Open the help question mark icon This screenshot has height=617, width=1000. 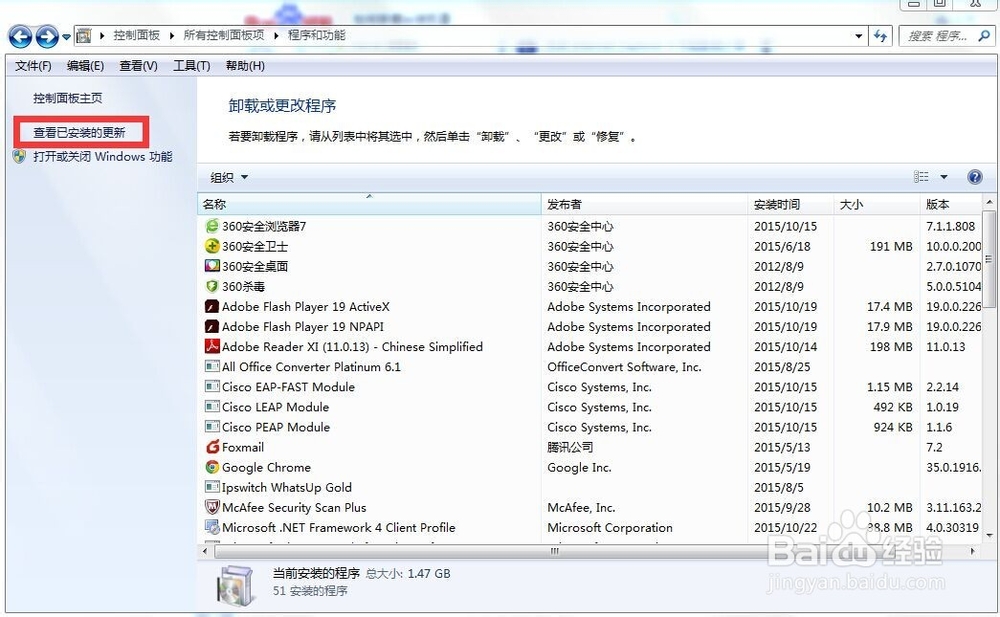[975, 177]
